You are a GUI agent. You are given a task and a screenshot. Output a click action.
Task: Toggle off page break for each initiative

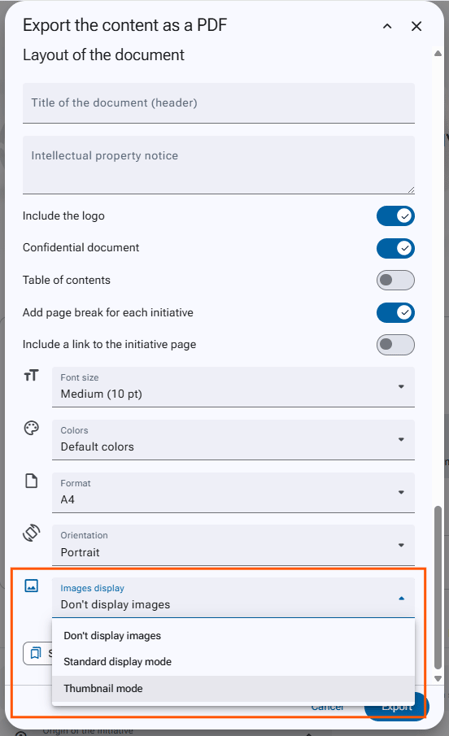point(395,313)
